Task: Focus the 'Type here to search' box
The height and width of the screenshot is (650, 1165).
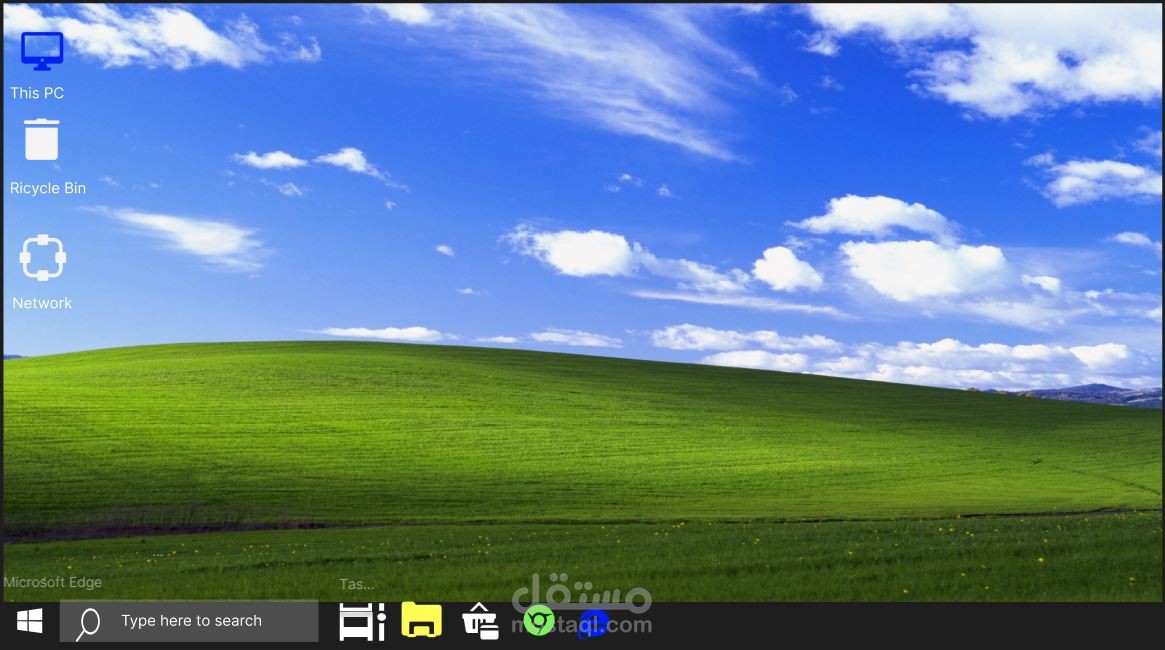Action: [x=189, y=621]
